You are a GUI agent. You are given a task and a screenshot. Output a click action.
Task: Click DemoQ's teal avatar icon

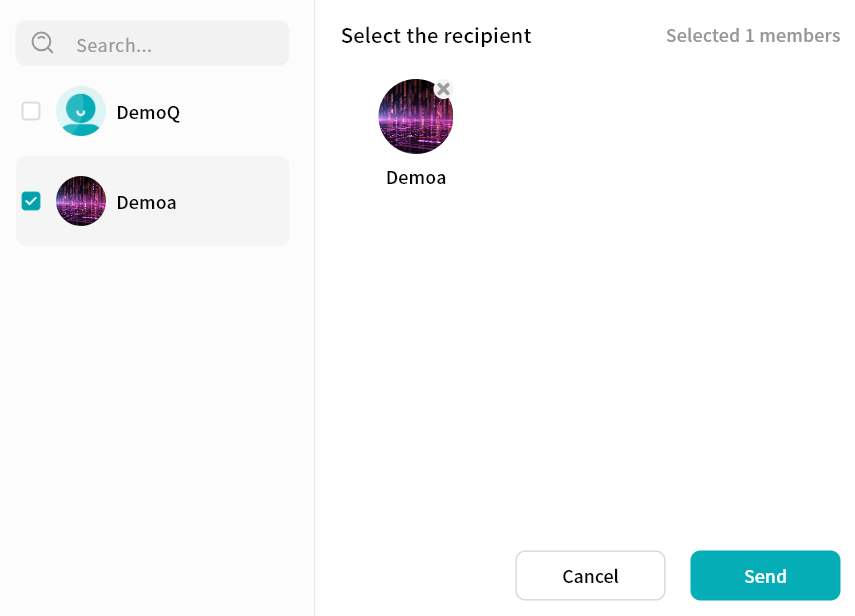click(81, 111)
